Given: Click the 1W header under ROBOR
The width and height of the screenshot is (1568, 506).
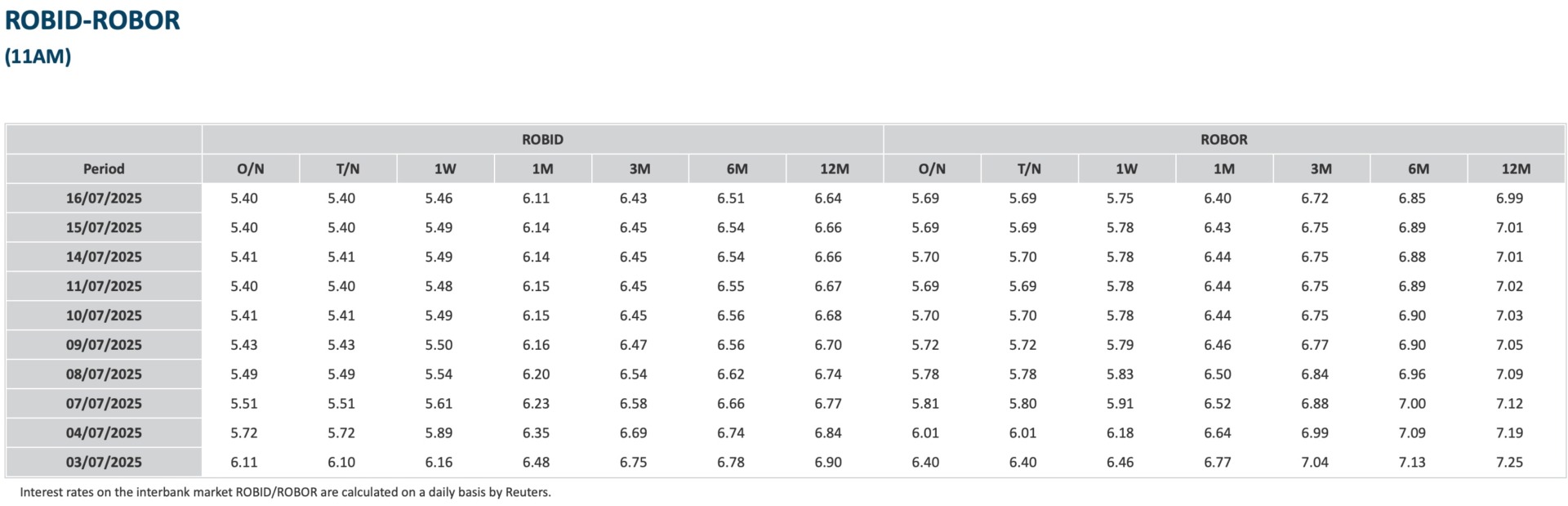Looking at the screenshot, I should click(x=1126, y=169).
